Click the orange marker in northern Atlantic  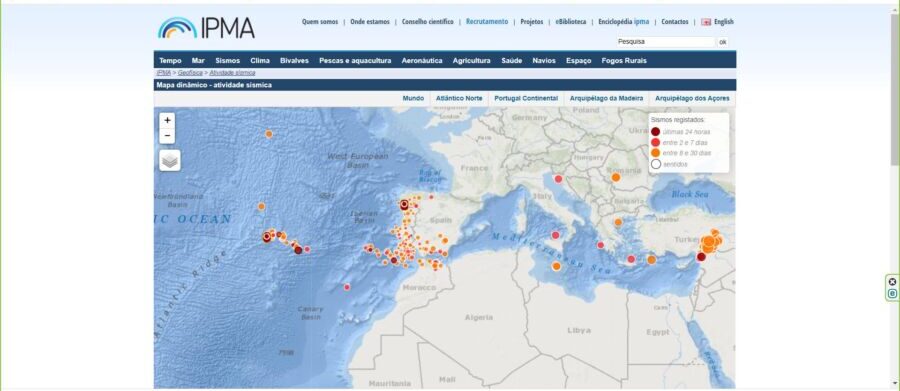pos(269,134)
